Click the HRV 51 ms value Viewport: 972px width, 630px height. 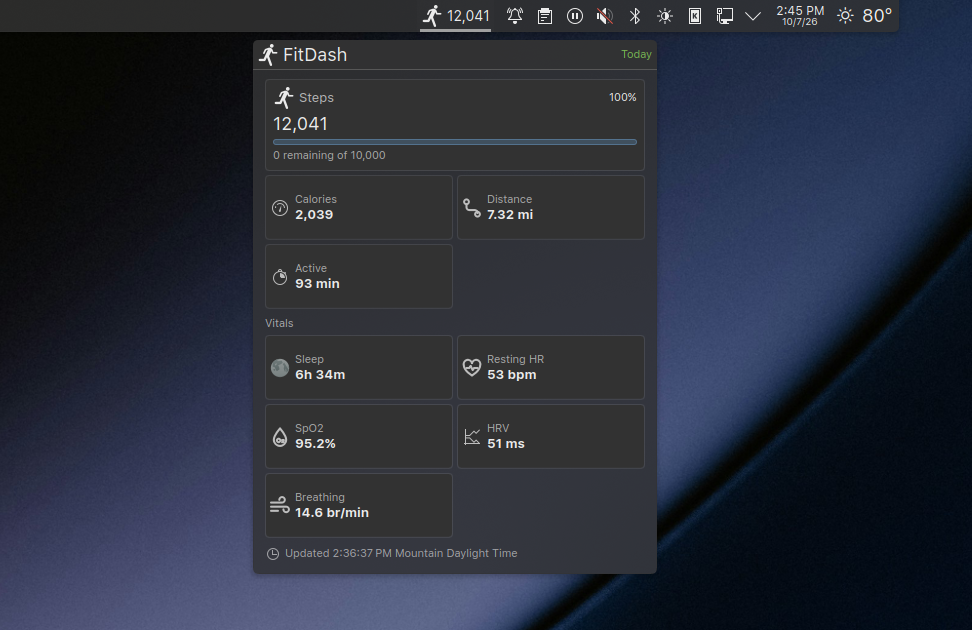[506, 443]
